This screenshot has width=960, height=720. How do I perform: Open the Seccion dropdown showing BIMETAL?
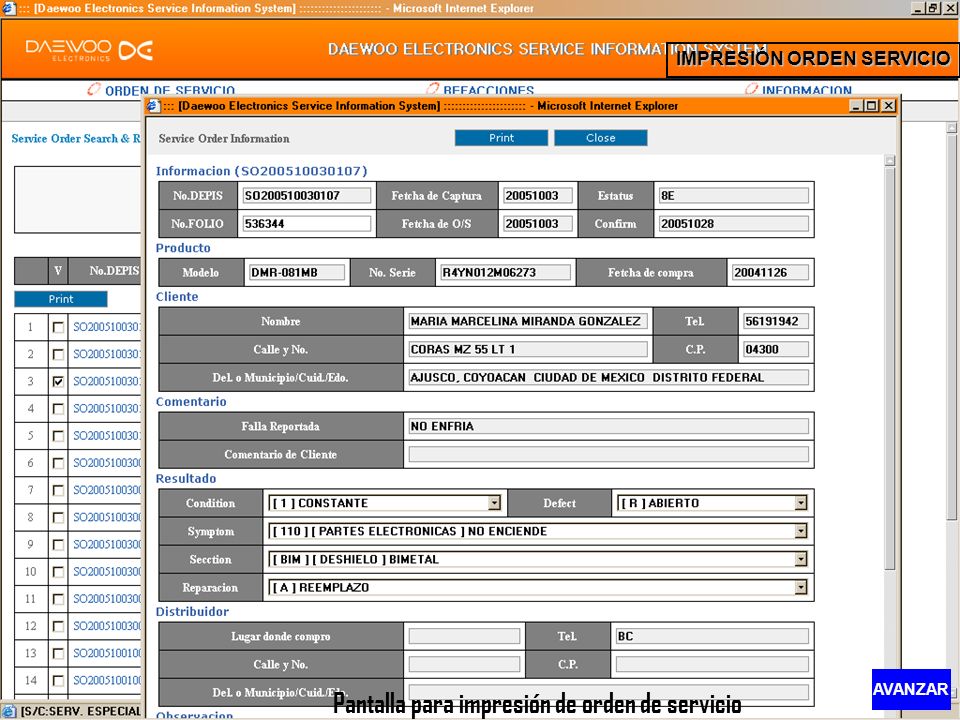click(538, 560)
